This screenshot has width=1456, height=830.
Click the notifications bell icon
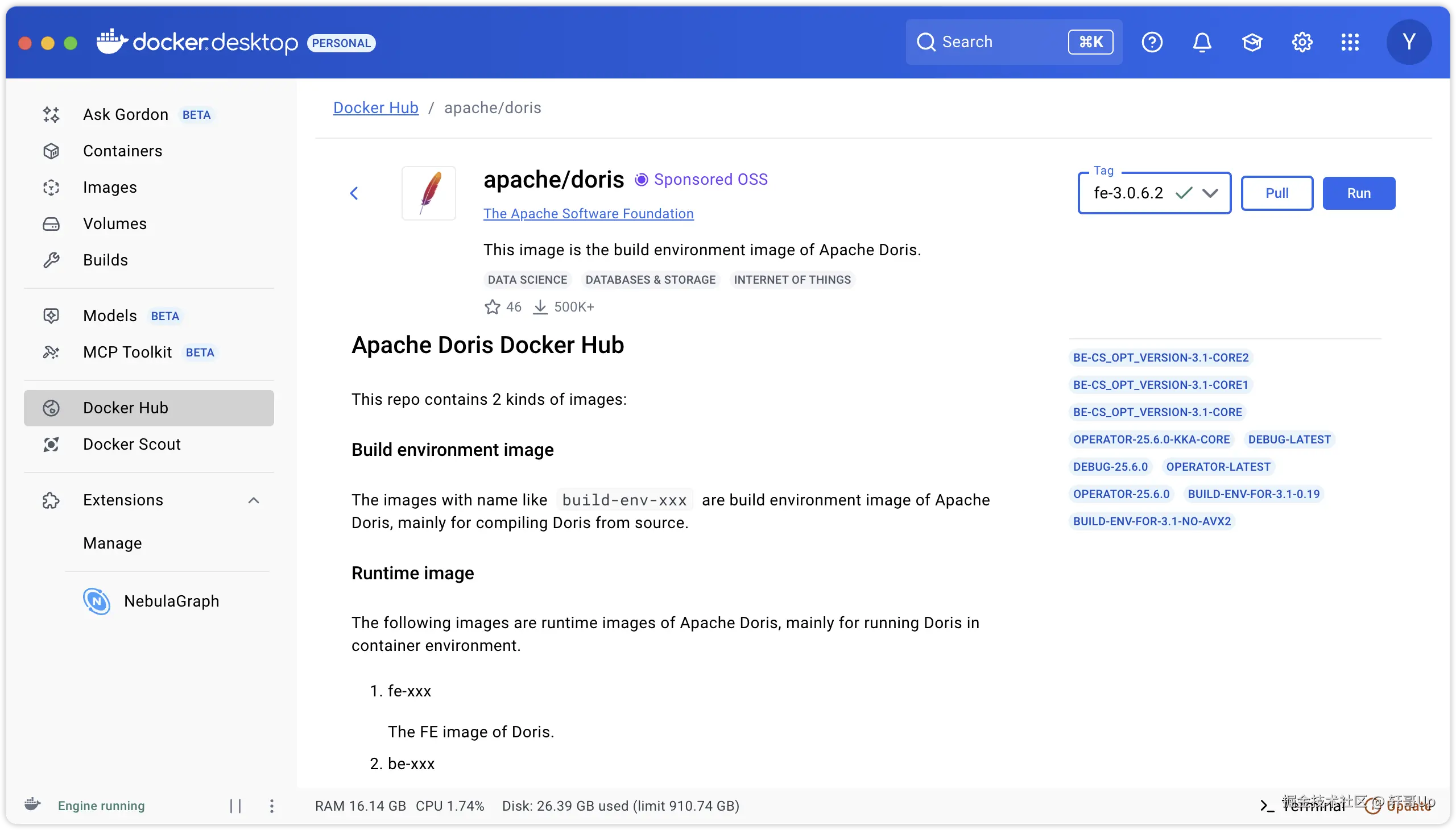click(1202, 42)
